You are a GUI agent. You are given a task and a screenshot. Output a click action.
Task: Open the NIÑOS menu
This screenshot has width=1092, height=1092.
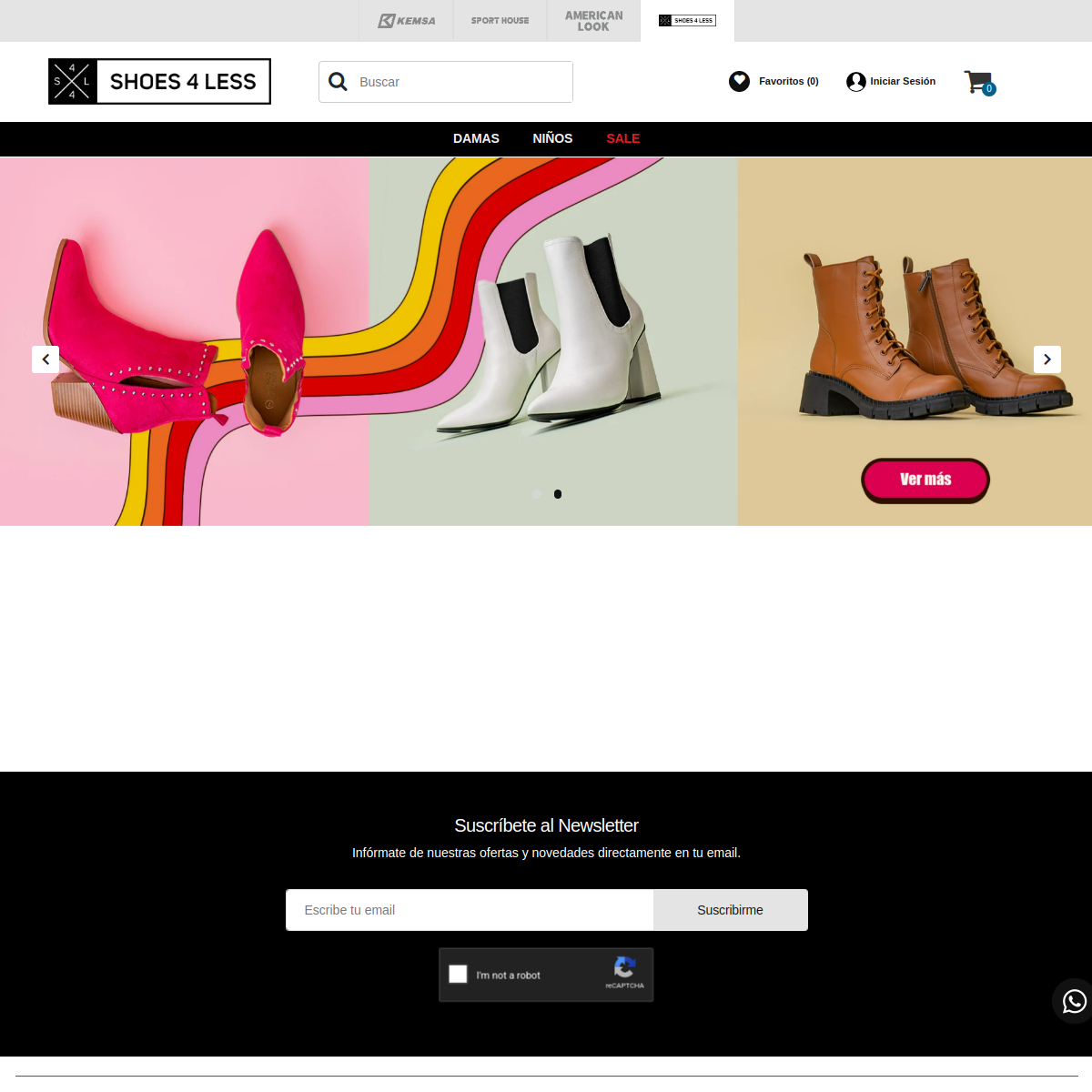pyautogui.click(x=552, y=138)
